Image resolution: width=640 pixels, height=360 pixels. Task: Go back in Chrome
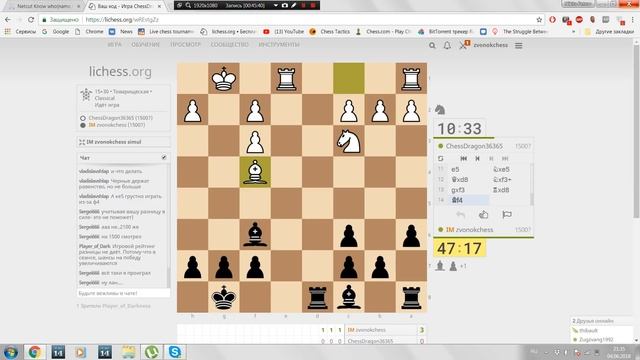[8, 20]
